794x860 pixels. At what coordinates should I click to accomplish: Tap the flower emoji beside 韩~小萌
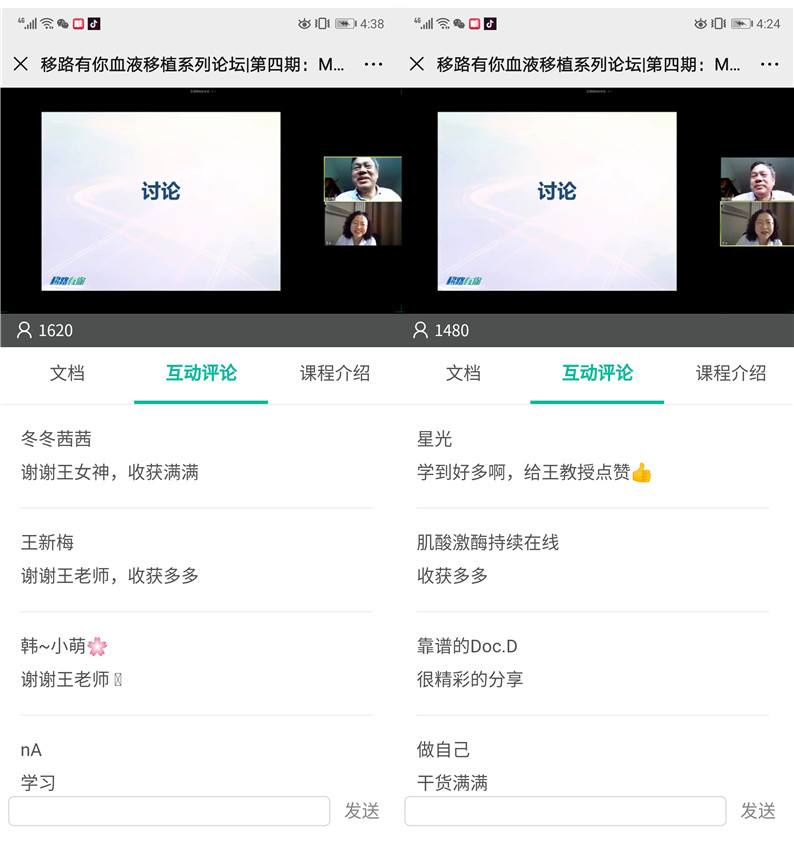pyautogui.click(x=97, y=646)
